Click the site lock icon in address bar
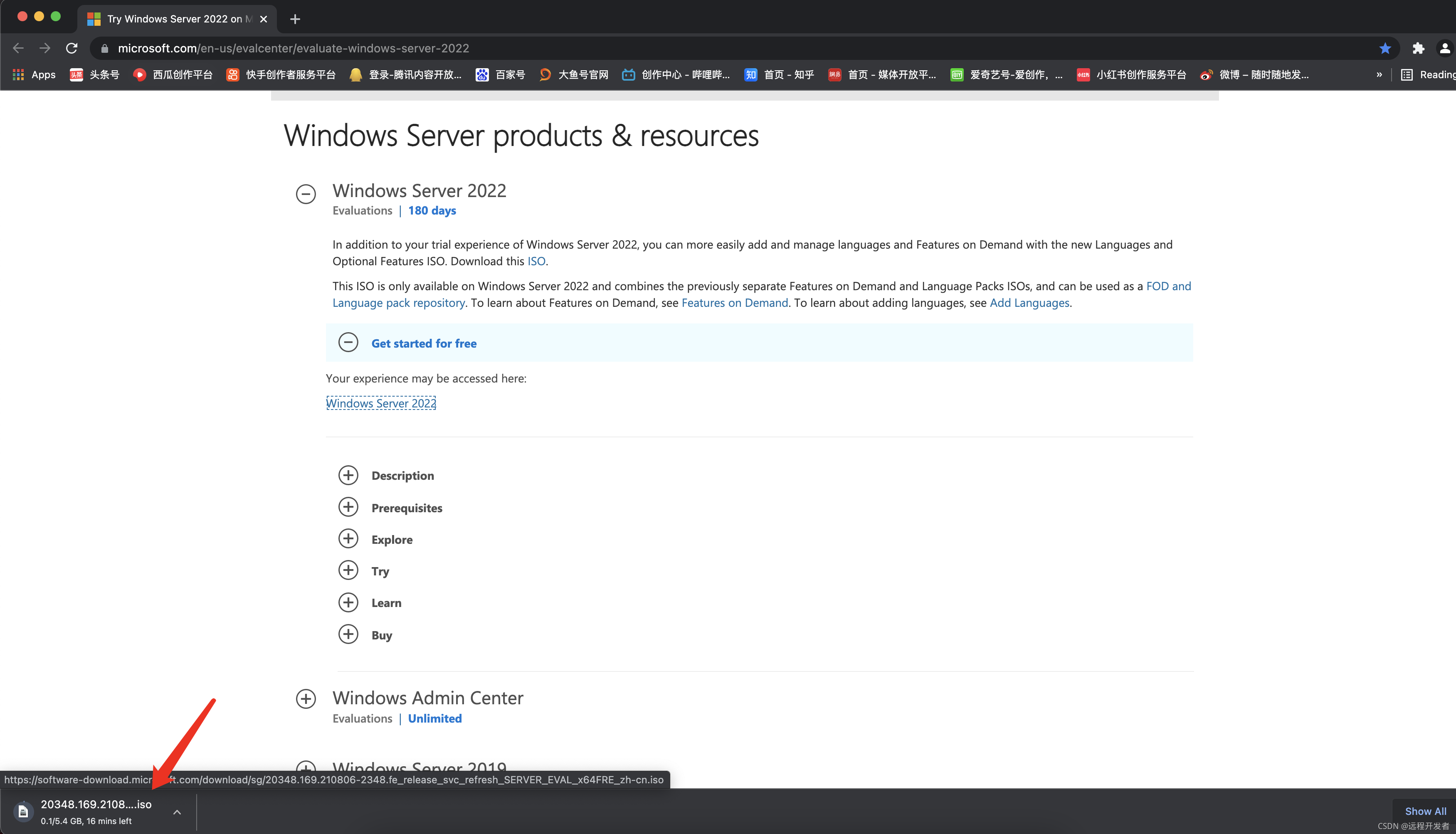Image resolution: width=1456 pixels, height=834 pixels. tap(104, 49)
